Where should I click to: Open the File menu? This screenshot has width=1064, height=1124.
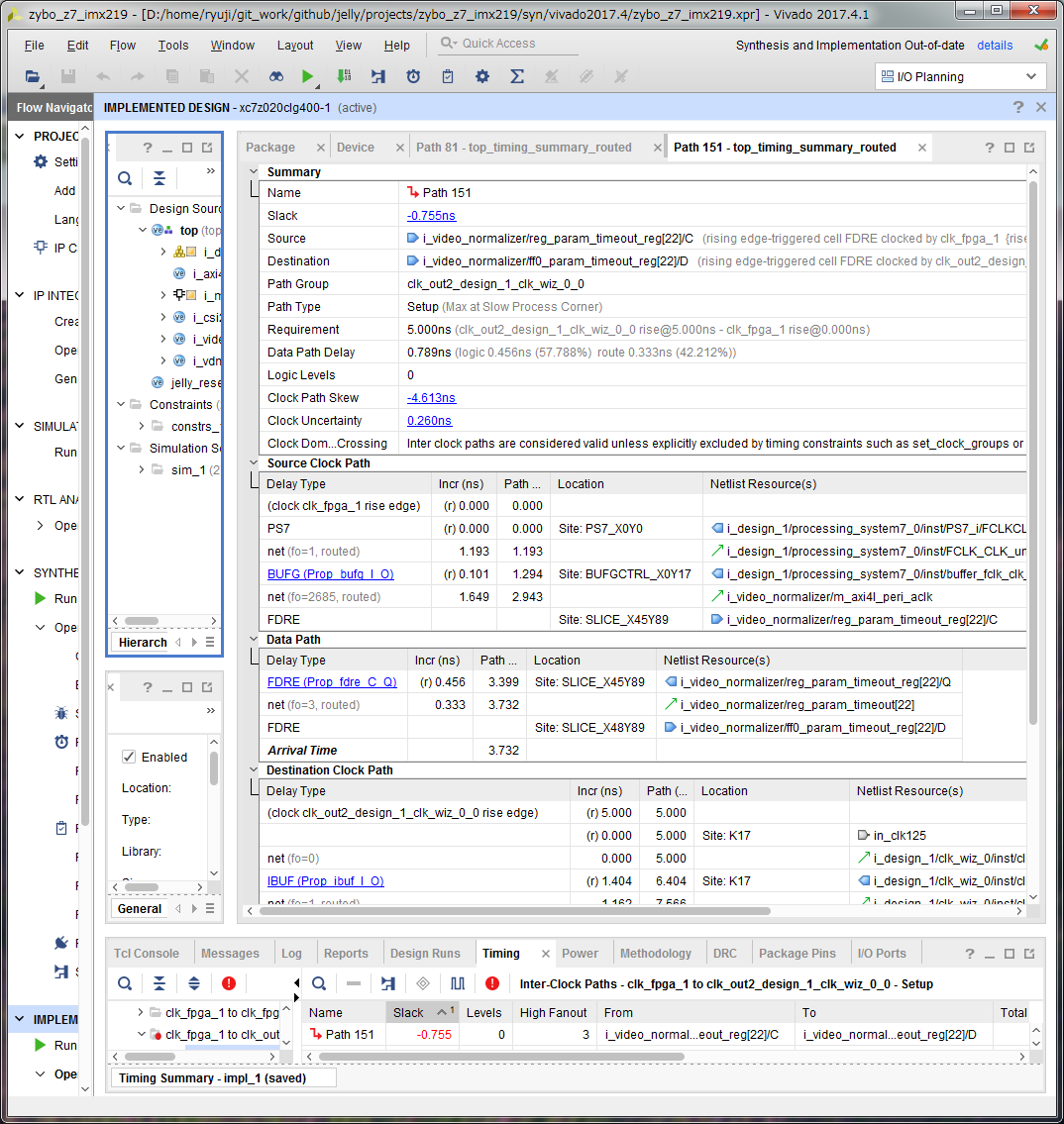[x=34, y=46]
